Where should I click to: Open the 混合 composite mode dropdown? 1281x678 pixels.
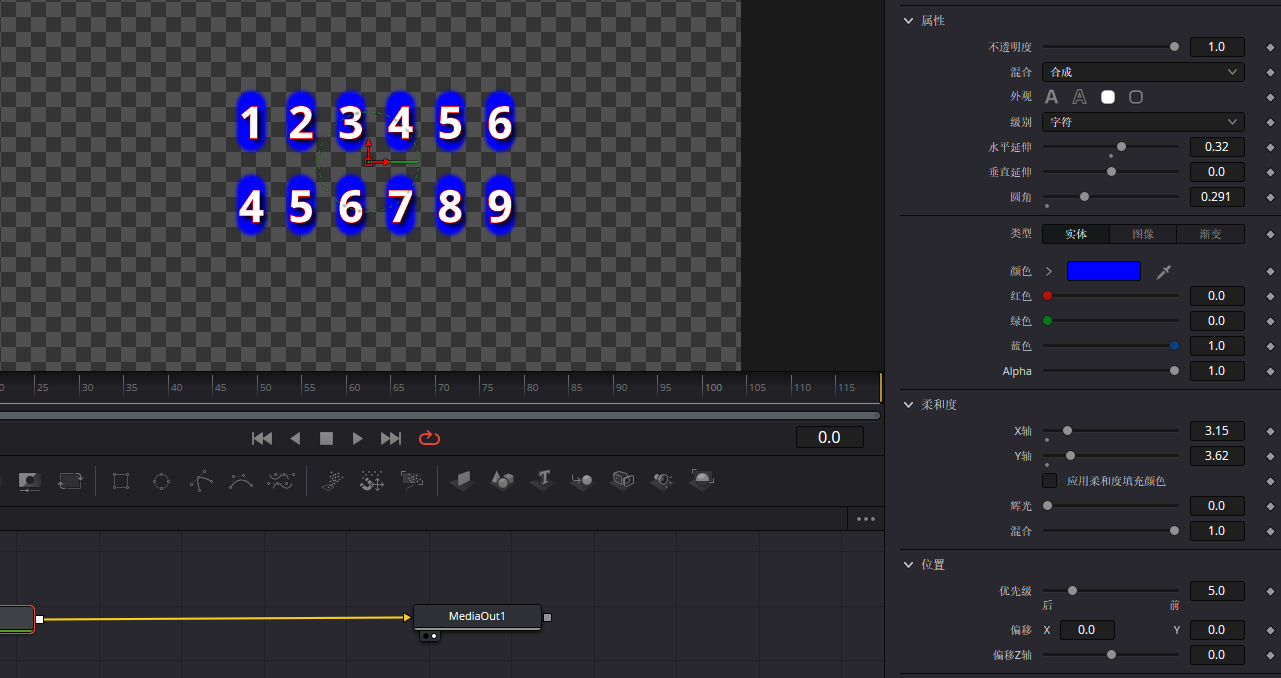[1143, 72]
